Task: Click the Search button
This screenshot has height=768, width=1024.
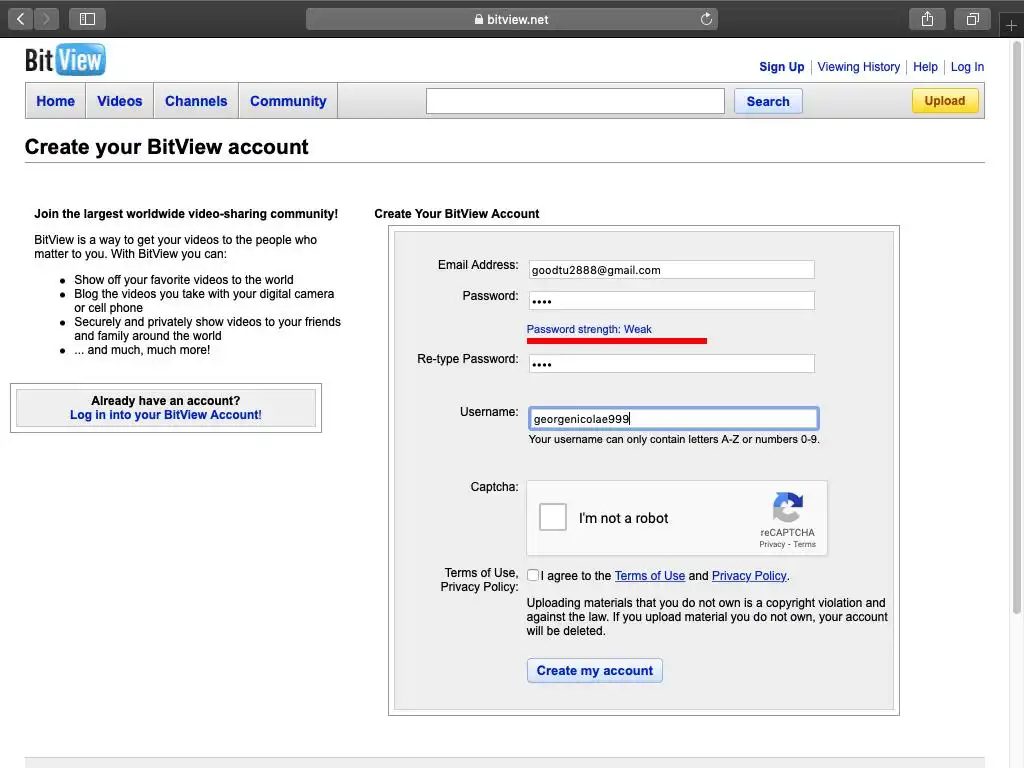Action: (x=768, y=101)
